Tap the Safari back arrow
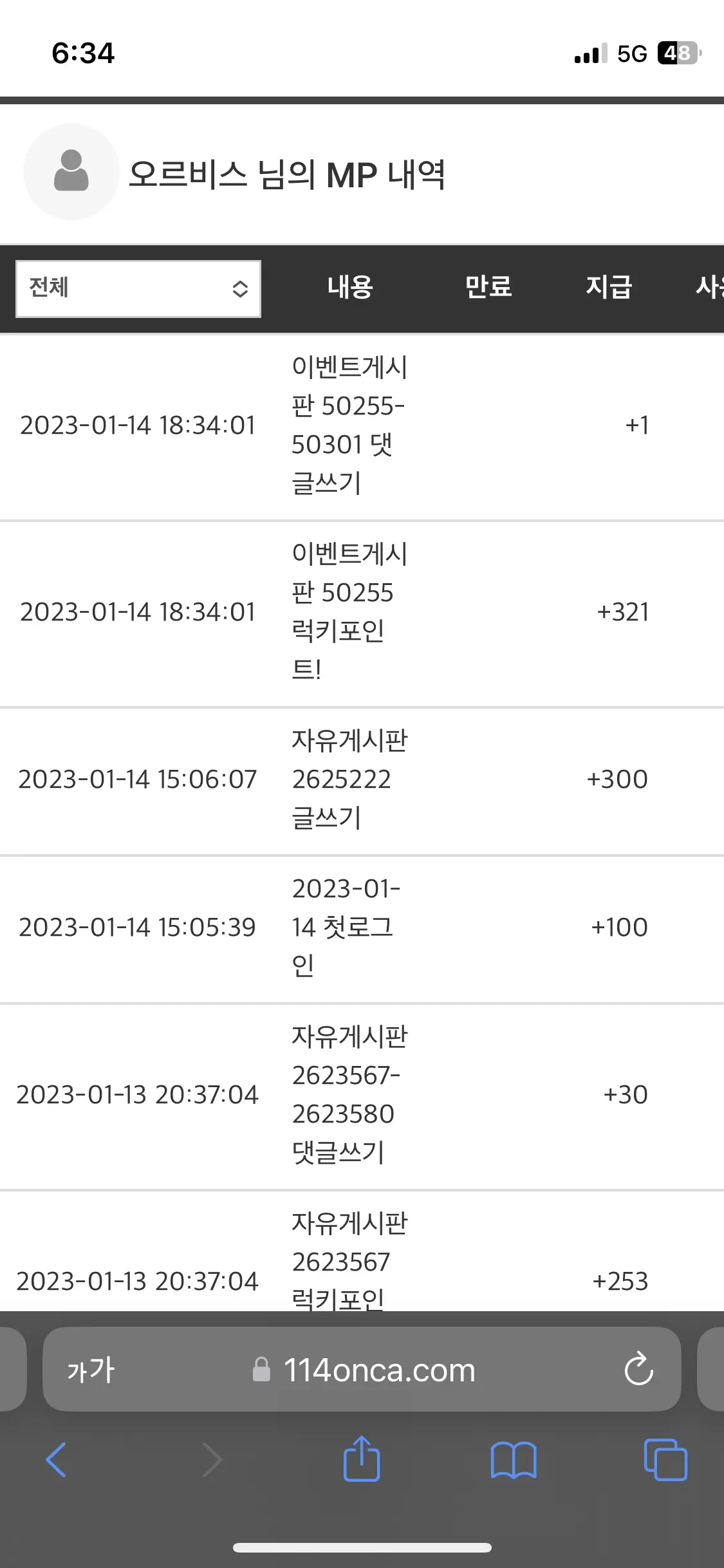Viewport: 724px width, 1568px height. (57, 1460)
